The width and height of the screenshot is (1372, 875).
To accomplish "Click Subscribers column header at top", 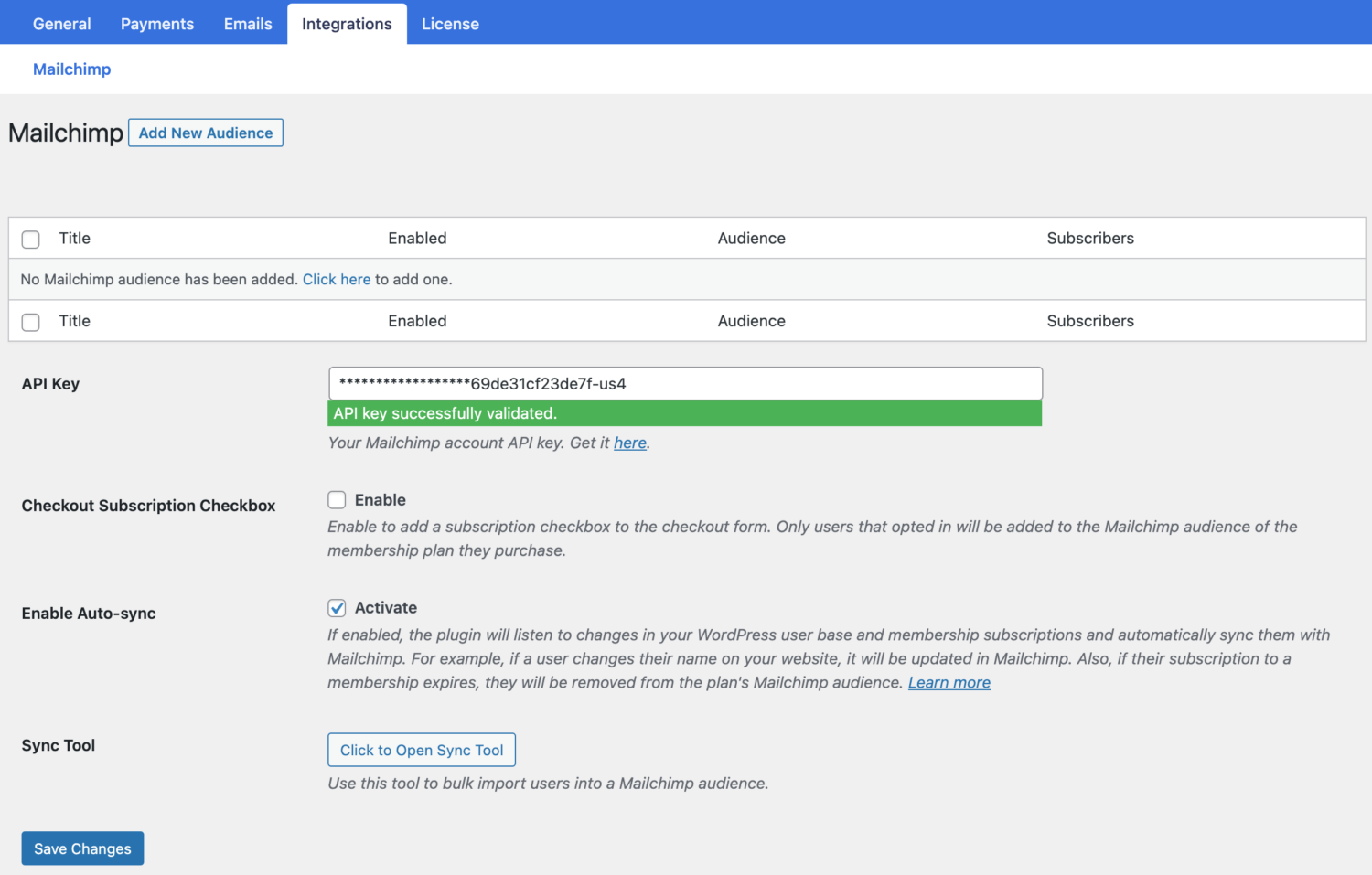I will click(x=1090, y=239).
